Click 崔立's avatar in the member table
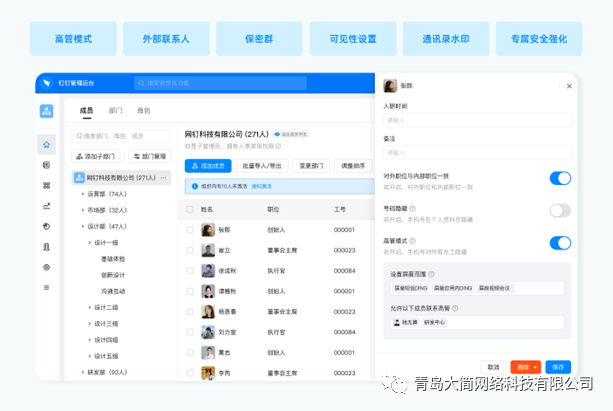 tap(208, 250)
